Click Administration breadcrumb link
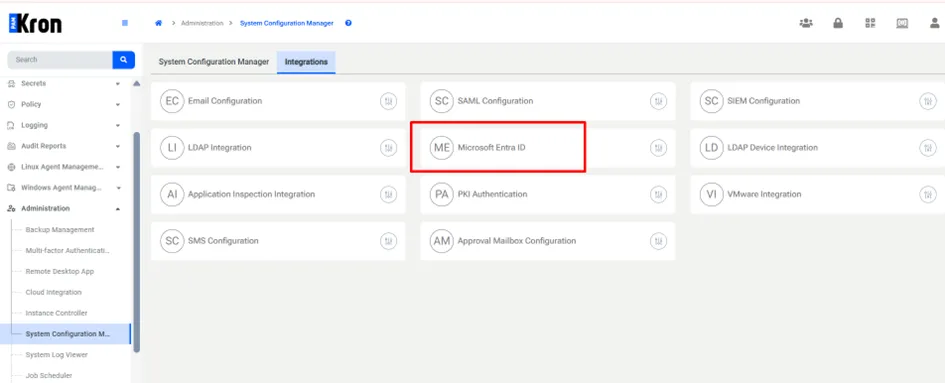This screenshot has height=383, width=945. [x=202, y=23]
